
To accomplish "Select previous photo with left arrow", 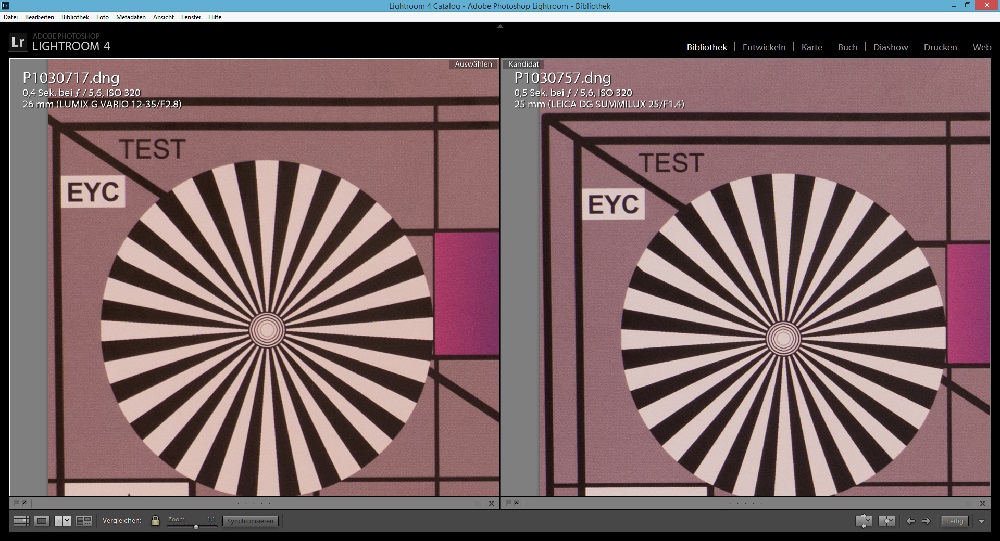I will [x=910, y=521].
